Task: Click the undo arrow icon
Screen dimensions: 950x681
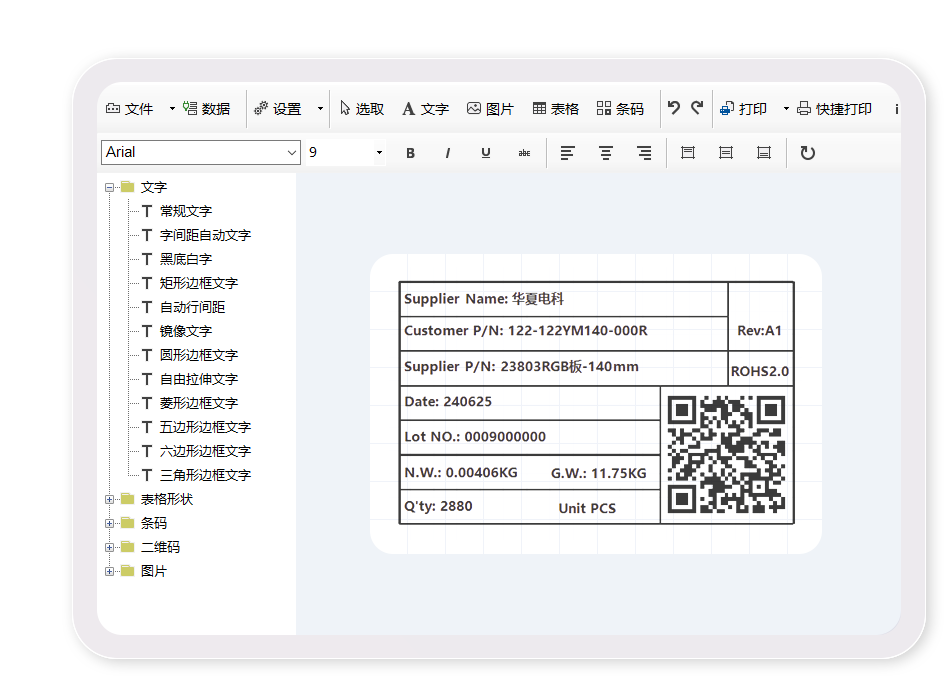Action: click(674, 108)
